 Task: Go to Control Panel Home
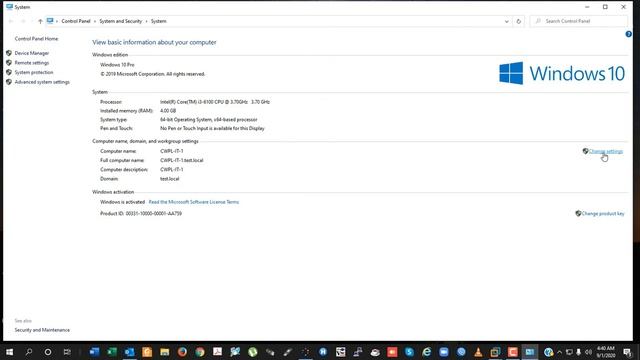pos(36,39)
